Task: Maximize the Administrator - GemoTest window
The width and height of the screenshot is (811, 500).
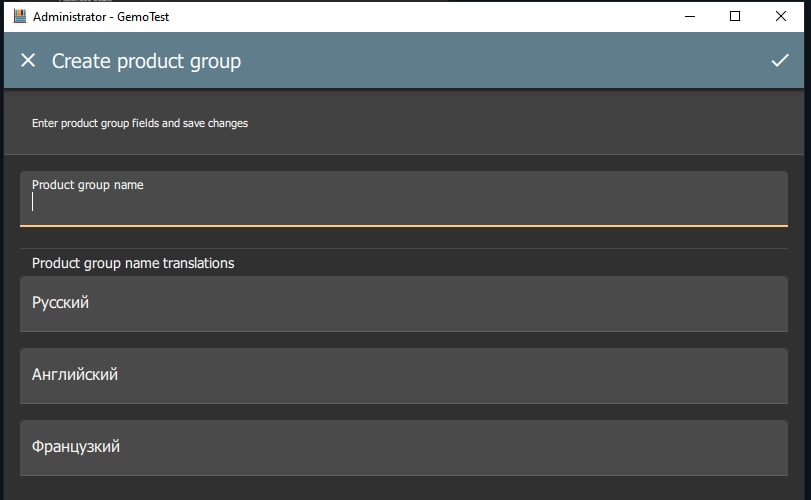Action: tap(734, 17)
